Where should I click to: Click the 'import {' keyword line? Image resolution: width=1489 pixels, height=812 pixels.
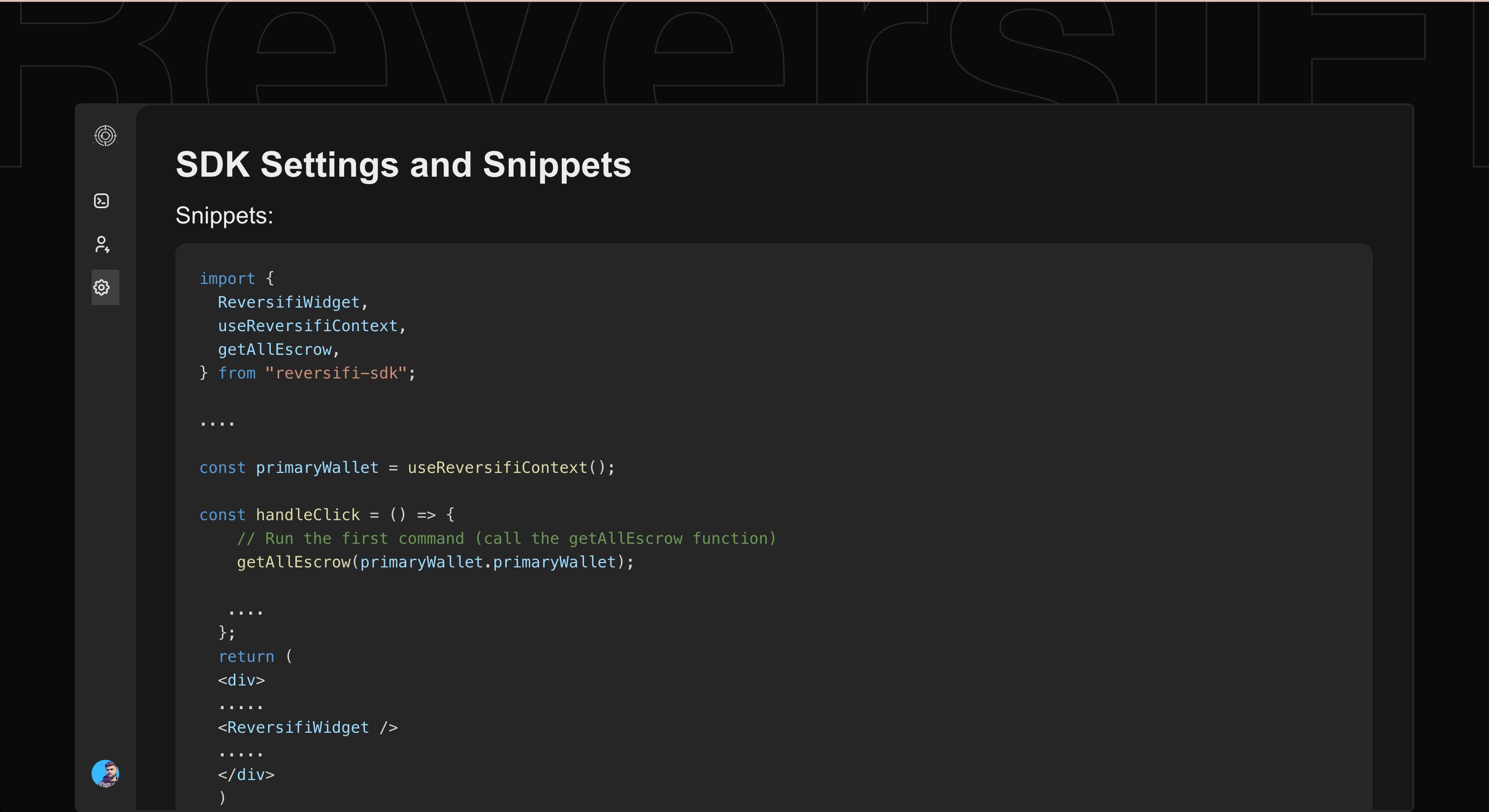coord(237,279)
